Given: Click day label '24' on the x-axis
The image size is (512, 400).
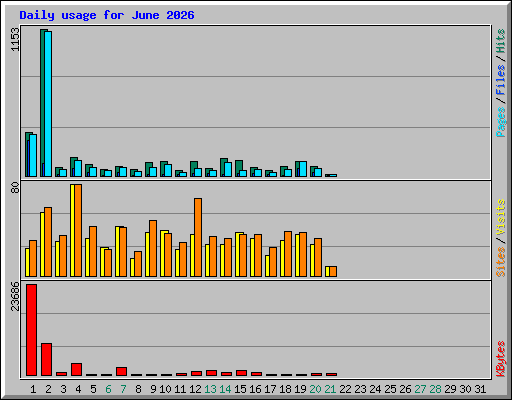Looking at the screenshot, I should coord(375,389).
